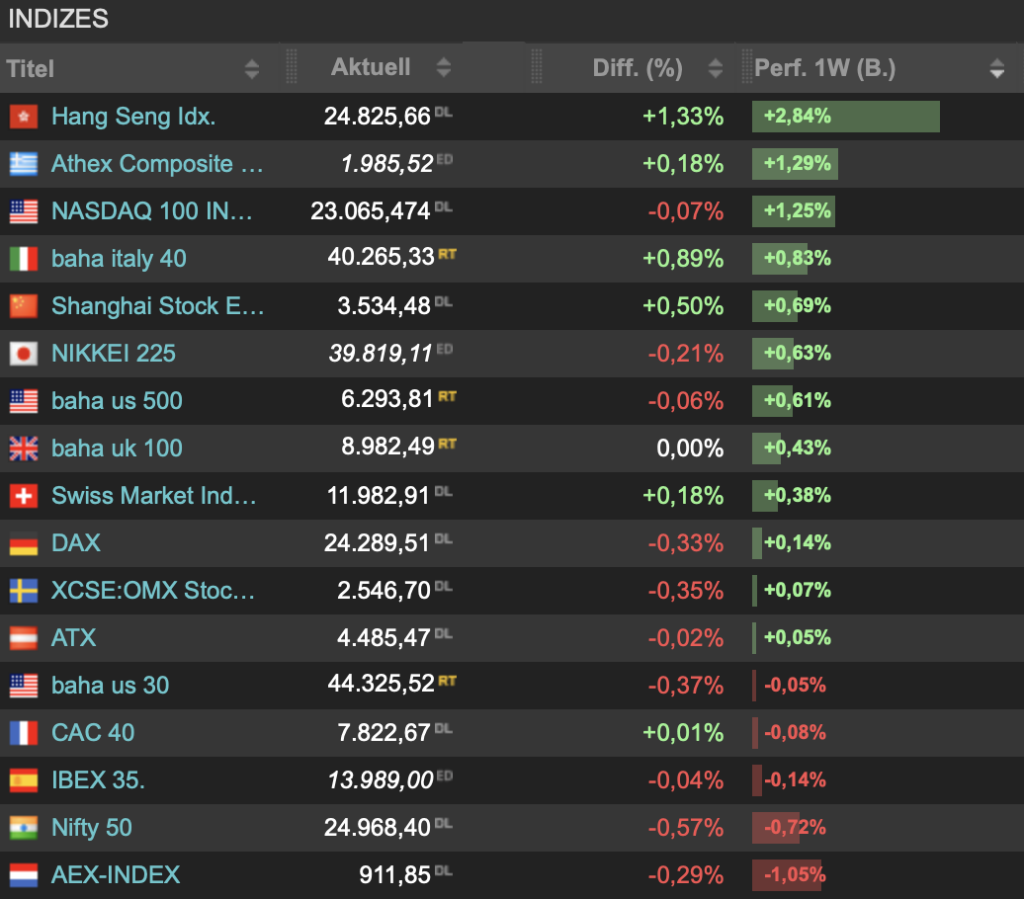Sort table by Titel column arrows
This screenshot has width=1024, height=899.
click(x=251, y=69)
